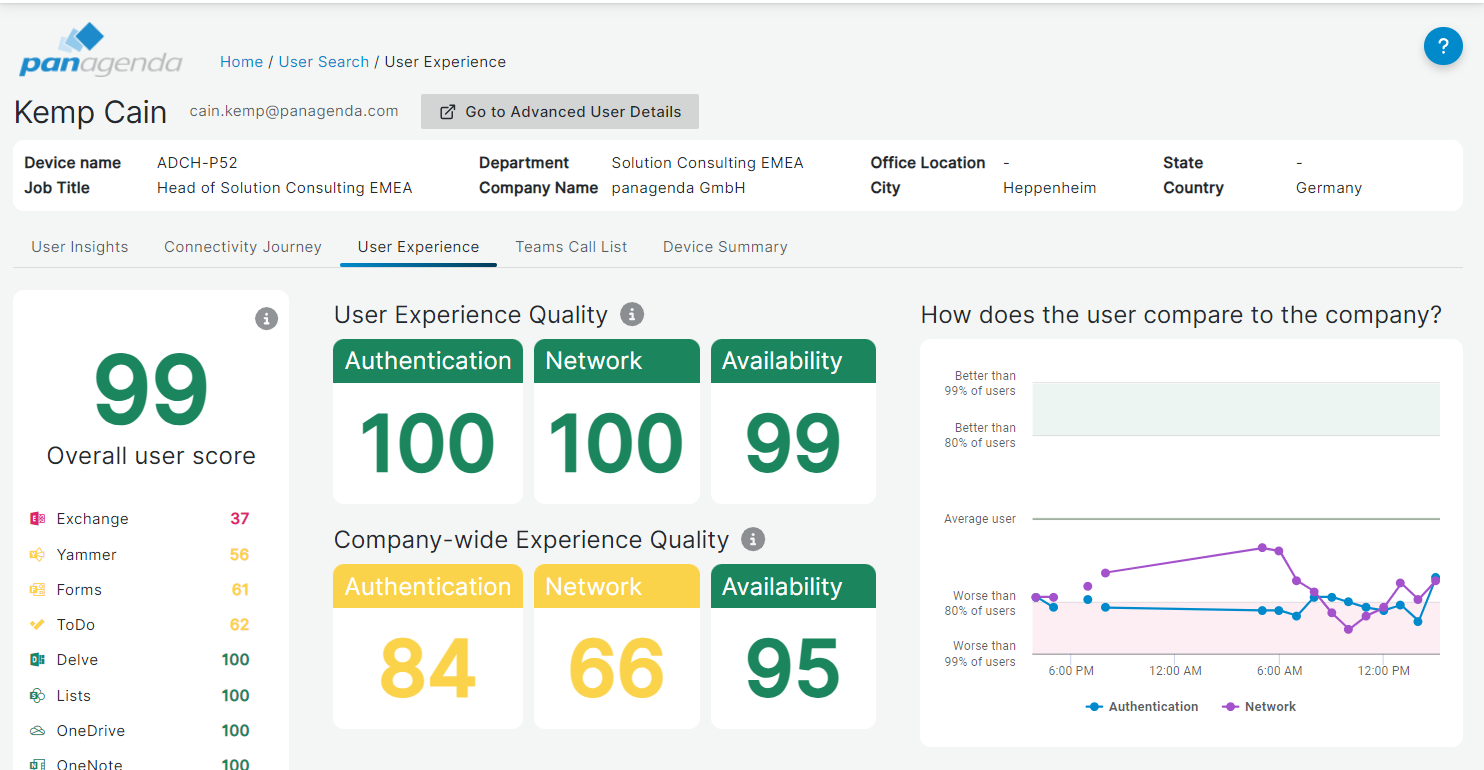Click the device name ADCH-P52

197,163
